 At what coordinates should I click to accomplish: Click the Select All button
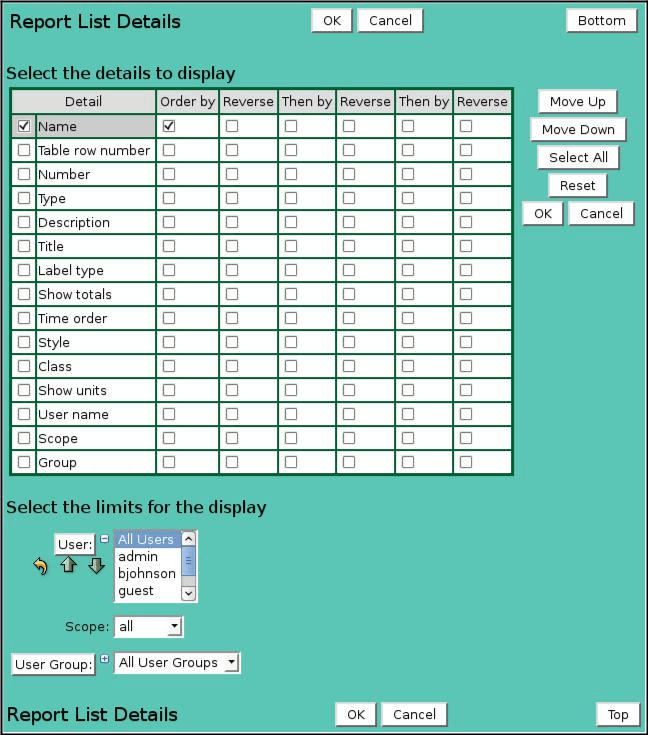pyautogui.click(x=578, y=158)
